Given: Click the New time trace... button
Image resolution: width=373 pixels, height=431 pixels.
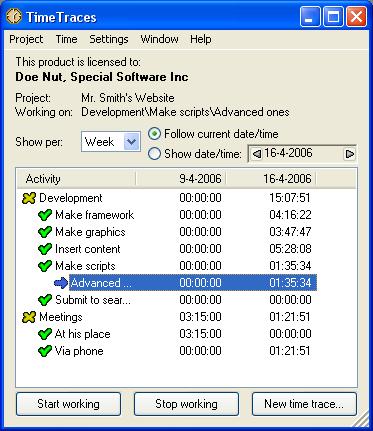Looking at the screenshot, I should pyautogui.click(x=304, y=404).
